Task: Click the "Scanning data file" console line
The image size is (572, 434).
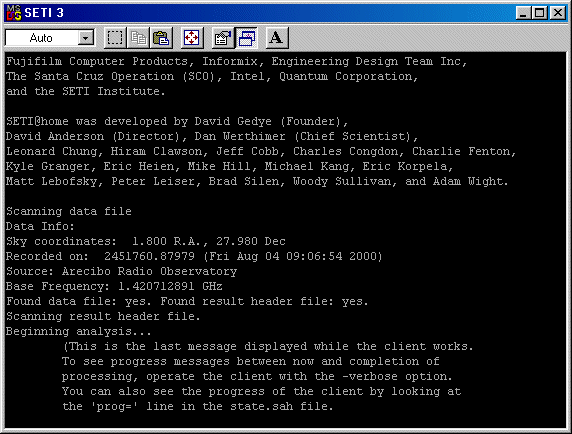Action: [x=69, y=211]
